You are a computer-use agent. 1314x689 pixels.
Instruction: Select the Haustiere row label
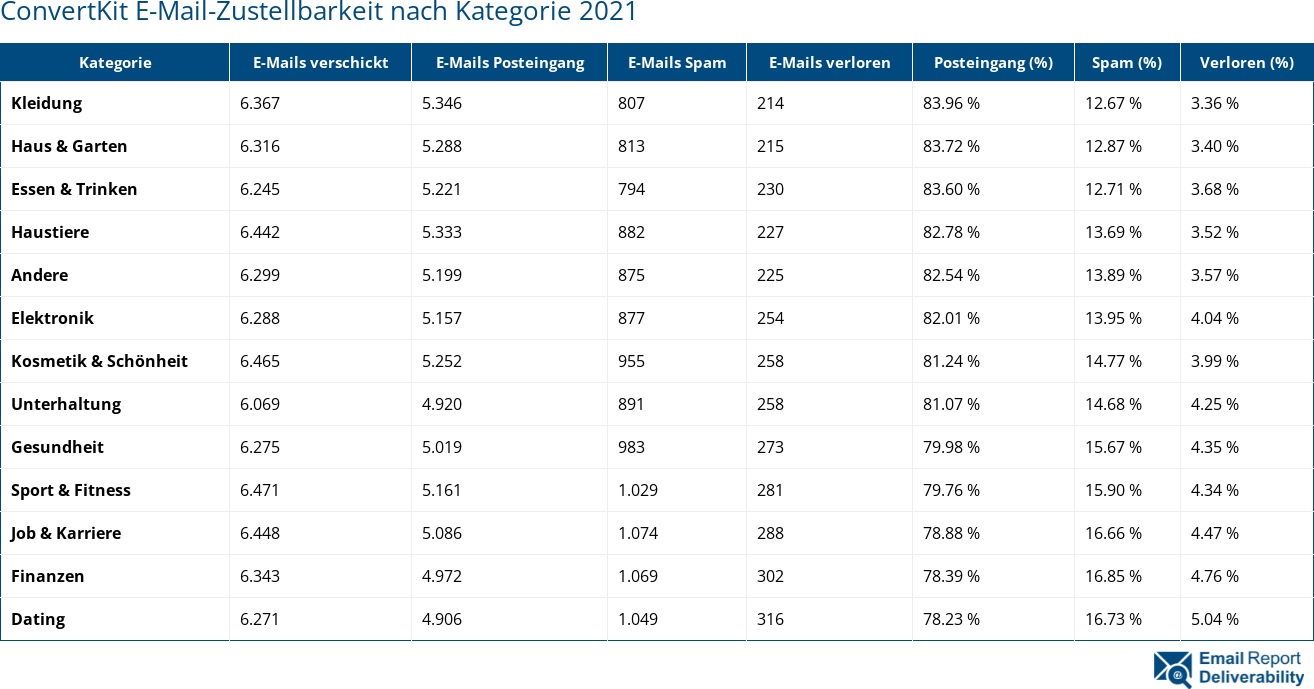point(50,232)
